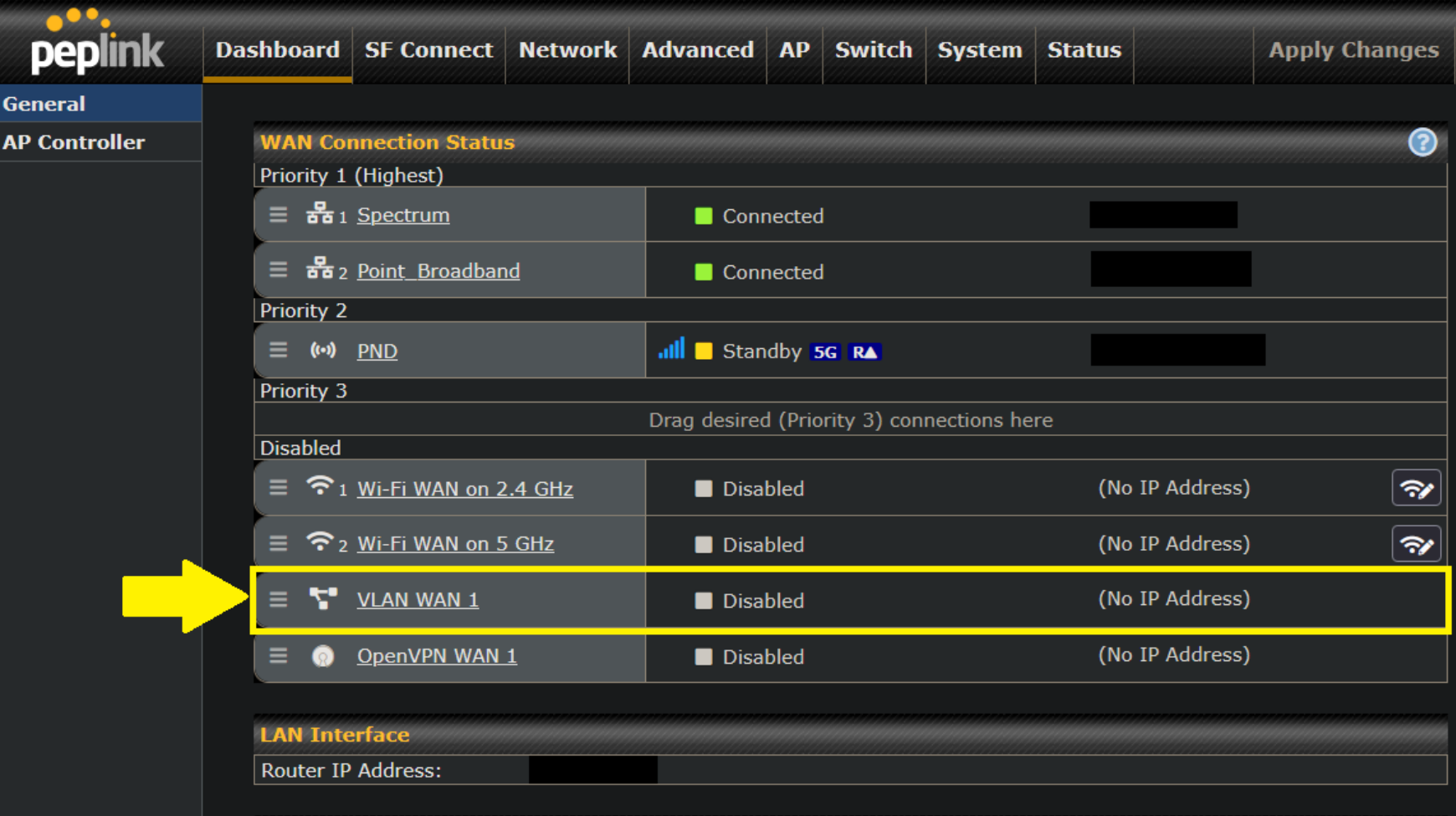Viewport: 1456px width, 816px height.
Task: Click the Wi-Fi icon for 5 GHz WAN
Action: tap(320, 541)
